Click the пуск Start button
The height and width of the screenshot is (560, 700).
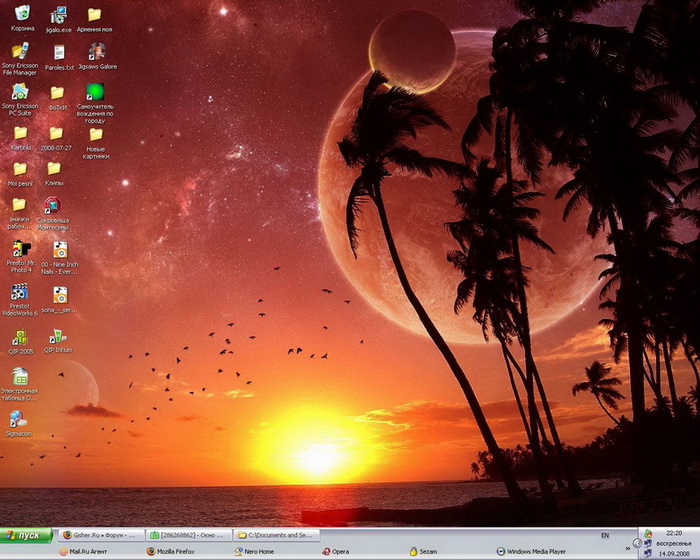tap(26, 536)
